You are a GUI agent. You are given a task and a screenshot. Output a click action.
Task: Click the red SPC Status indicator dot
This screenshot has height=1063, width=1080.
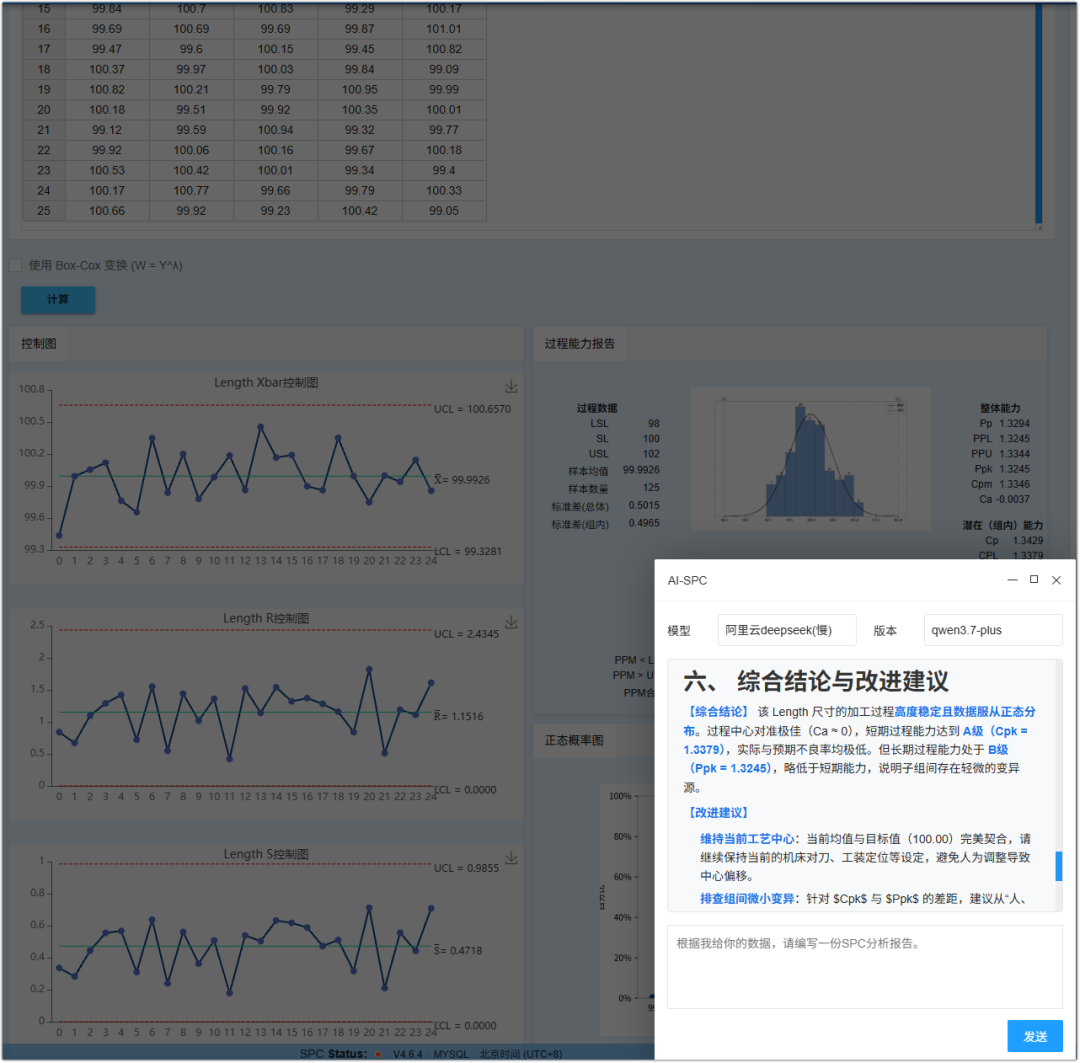(378, 1054)
